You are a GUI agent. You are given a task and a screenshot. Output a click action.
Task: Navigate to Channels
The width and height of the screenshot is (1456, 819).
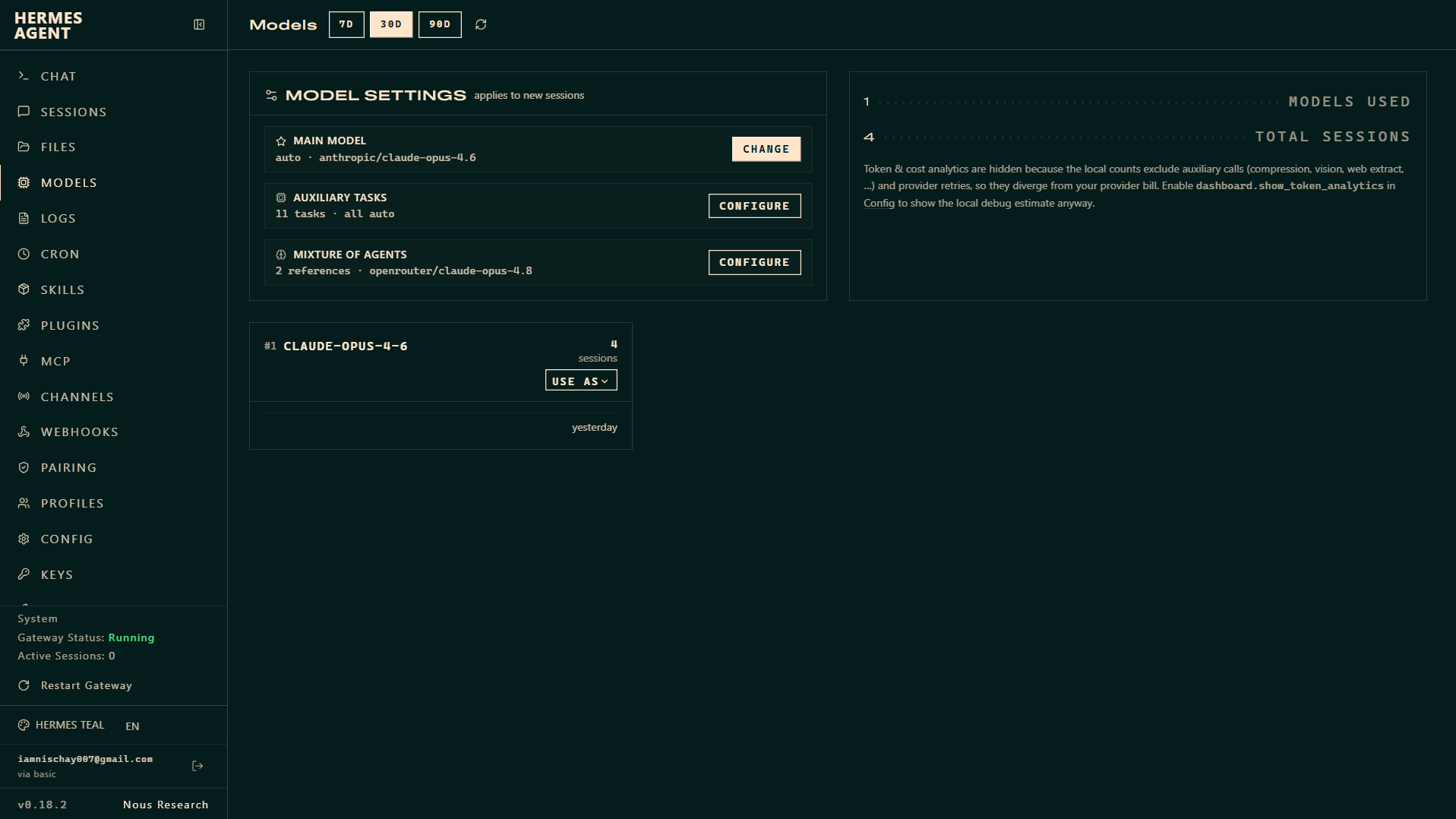tap(114, 397)
